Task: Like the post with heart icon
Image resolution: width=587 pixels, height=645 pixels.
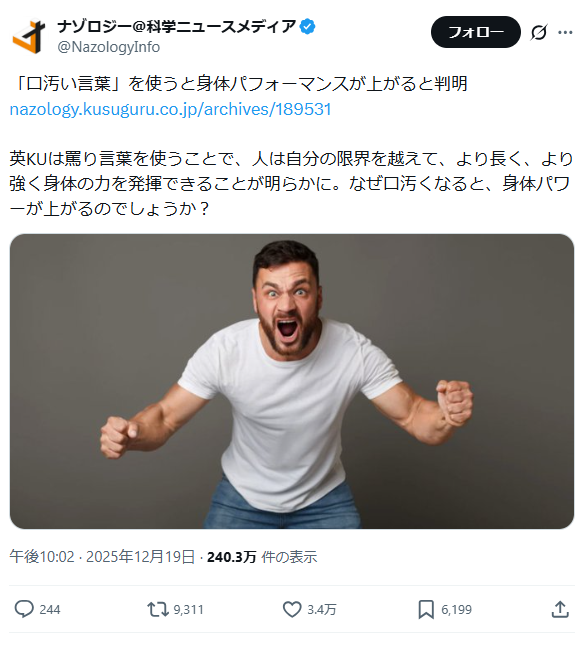Action: pyautogui.click(x=292, y=609)
